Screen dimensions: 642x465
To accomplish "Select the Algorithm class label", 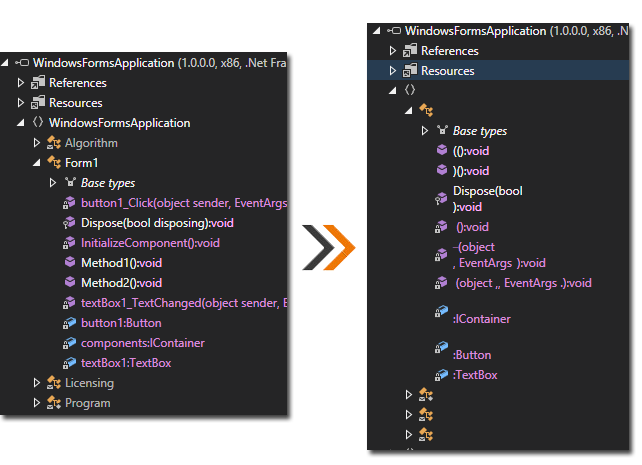I will [x=91, y=143].
